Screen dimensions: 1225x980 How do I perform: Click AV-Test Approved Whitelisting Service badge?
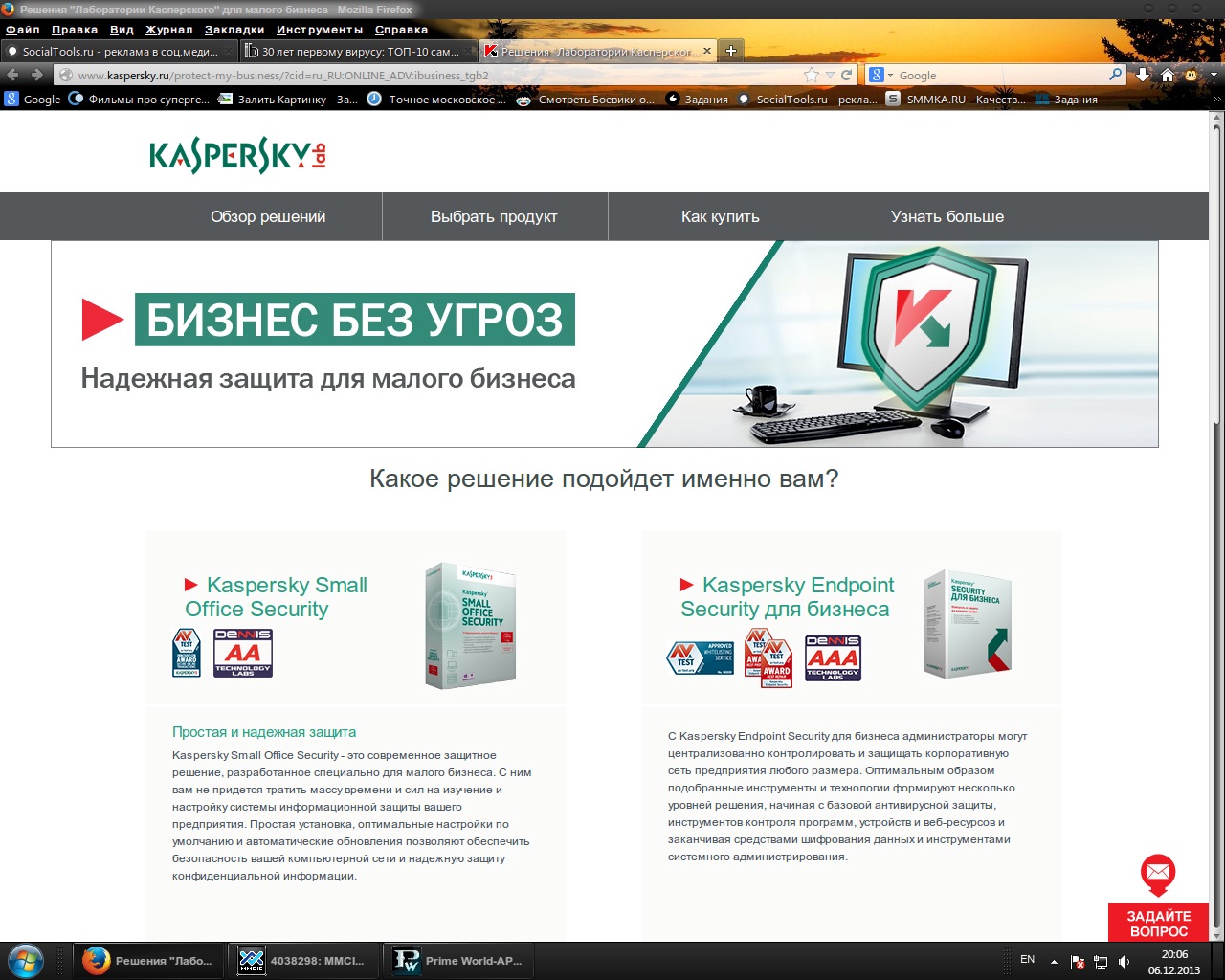pyautogui.click(x=701, y=658)
